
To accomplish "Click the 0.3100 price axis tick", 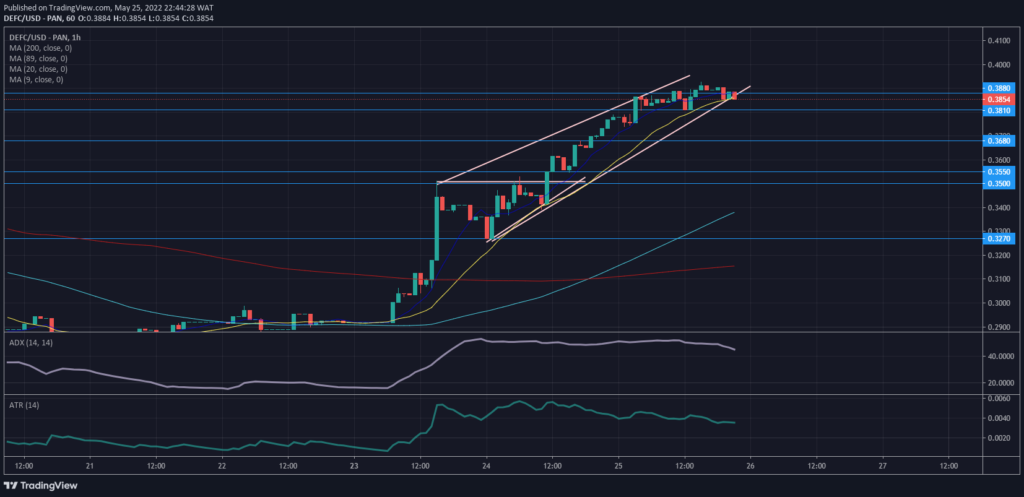I will [x=999, y=280].
